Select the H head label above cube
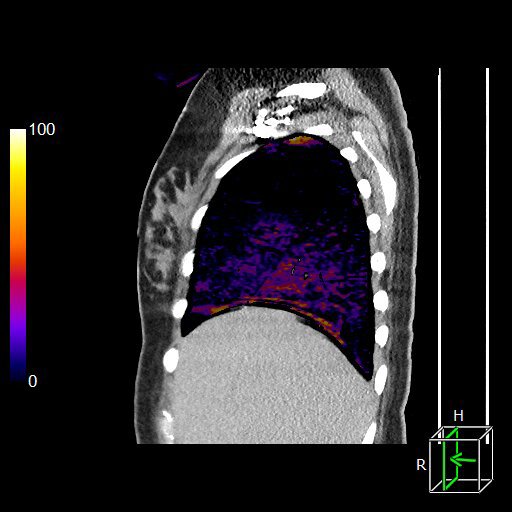 [x=458, y=416]
